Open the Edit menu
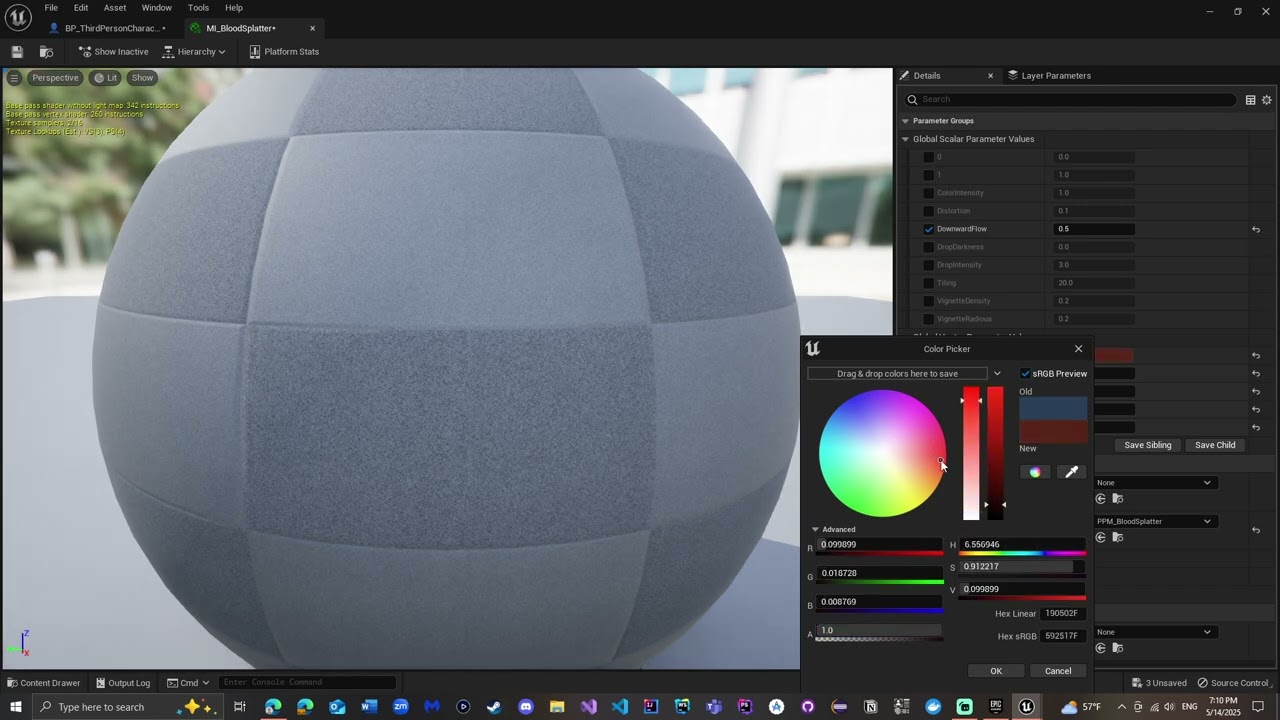 [x=81, y=8]
